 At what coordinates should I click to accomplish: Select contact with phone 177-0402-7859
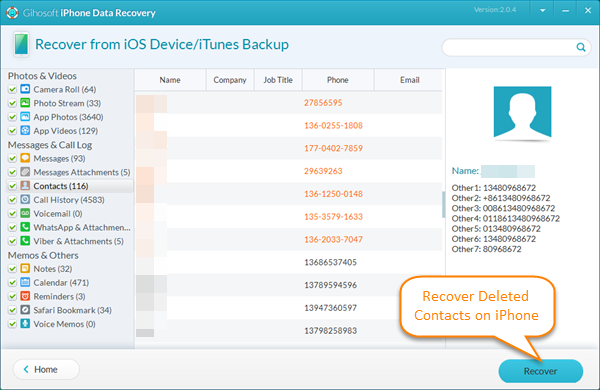[x=289, y=148]
